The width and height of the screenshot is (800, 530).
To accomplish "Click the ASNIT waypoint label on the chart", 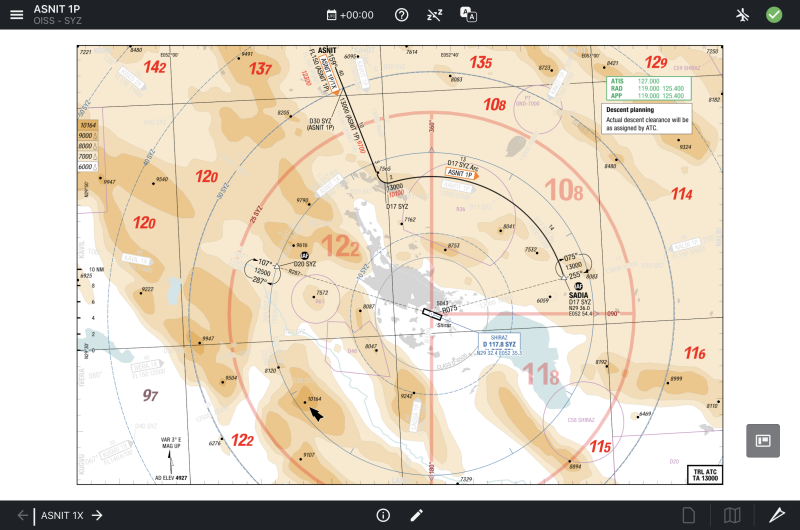I will pos(327,50).
